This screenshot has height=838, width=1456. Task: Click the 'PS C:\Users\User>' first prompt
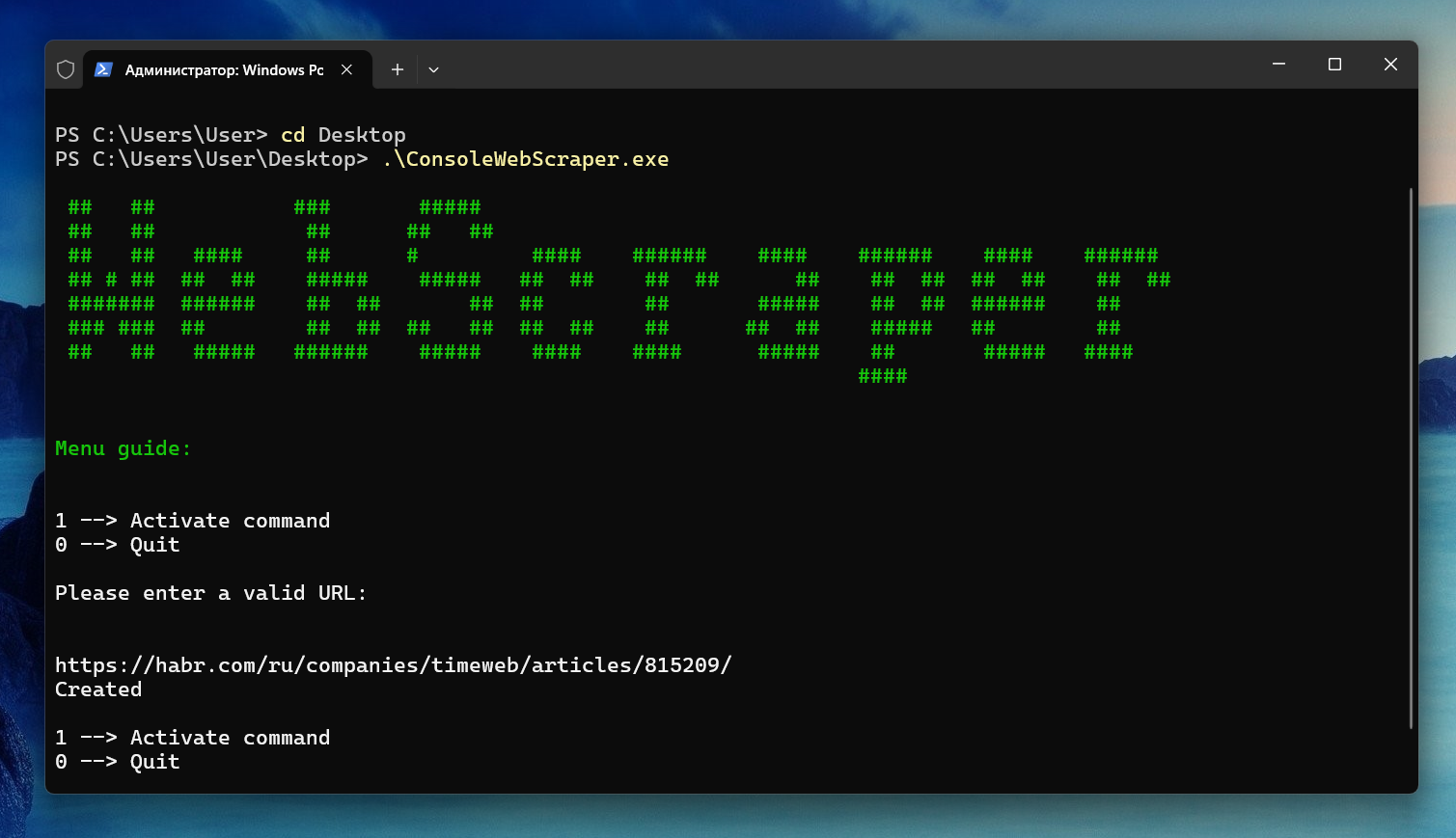pyautogui.click(x=161, y=135)
